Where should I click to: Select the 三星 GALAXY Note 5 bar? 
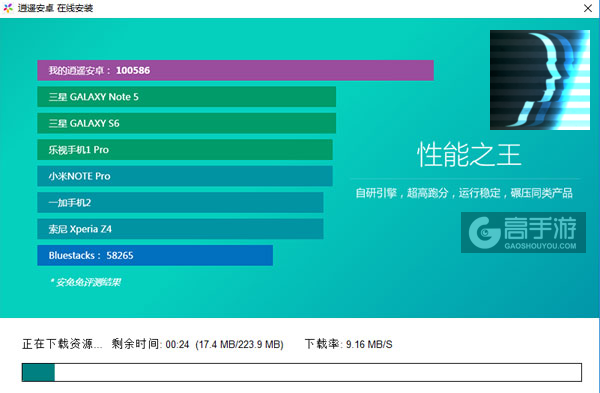[186, 96]
